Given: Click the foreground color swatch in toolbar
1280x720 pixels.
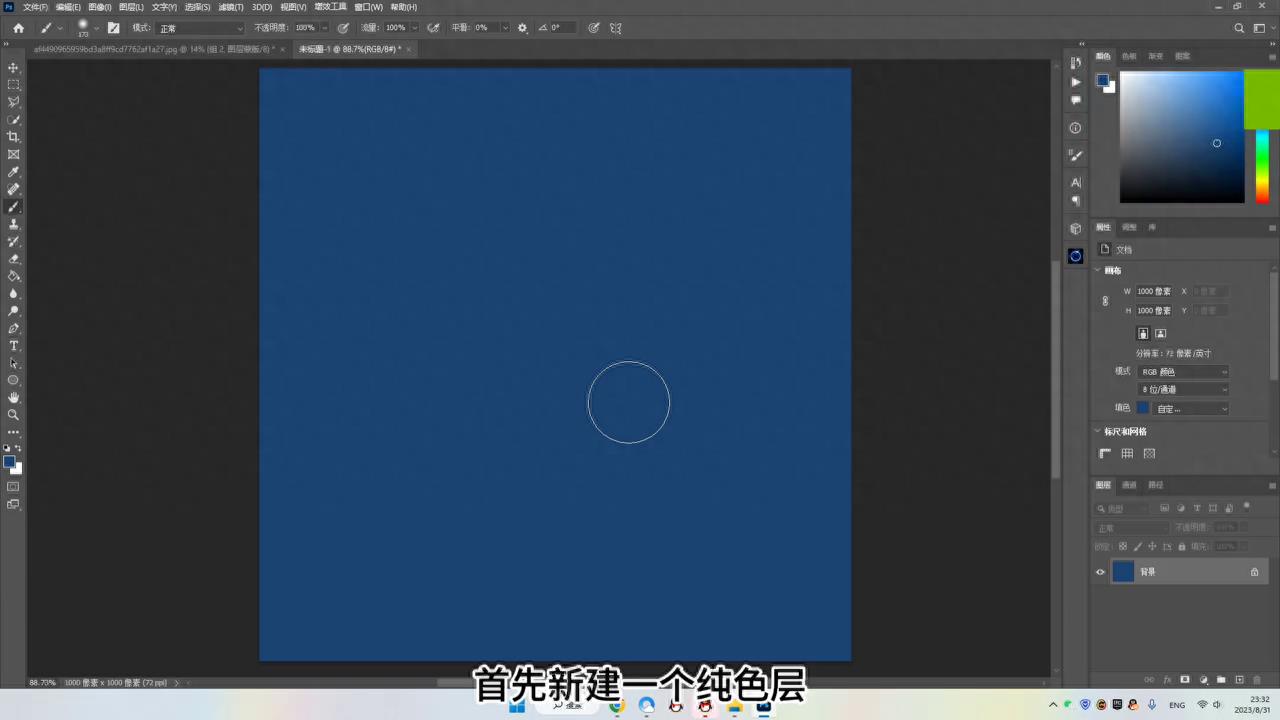Looking at the screenshot, I should 9,462.
